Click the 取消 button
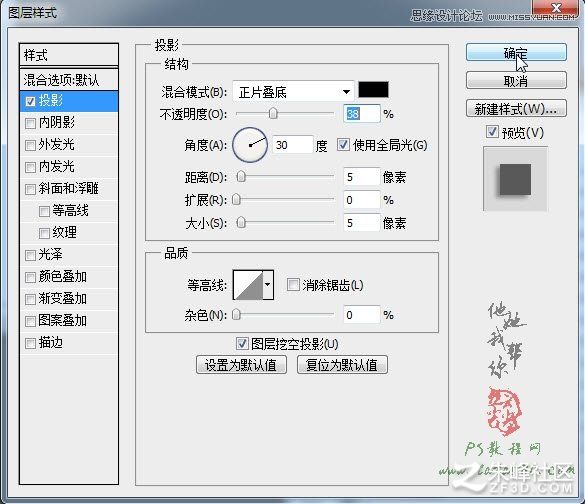The image size is (585, 504). 516,80
